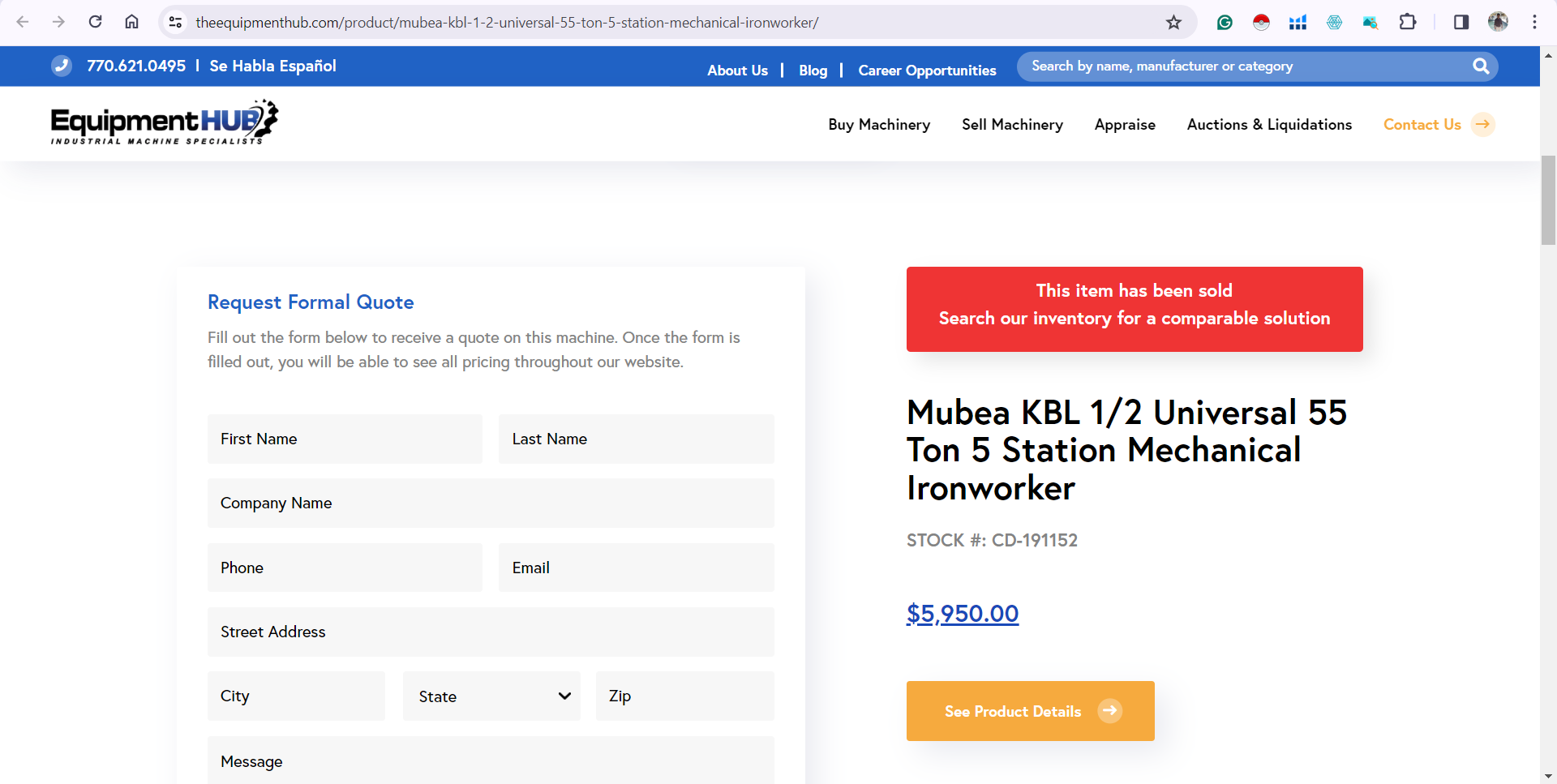This screenshot has height=784, width=1557.
Task: Focus the site search field
Action: pyautogui.click(x=1245, y=66)
